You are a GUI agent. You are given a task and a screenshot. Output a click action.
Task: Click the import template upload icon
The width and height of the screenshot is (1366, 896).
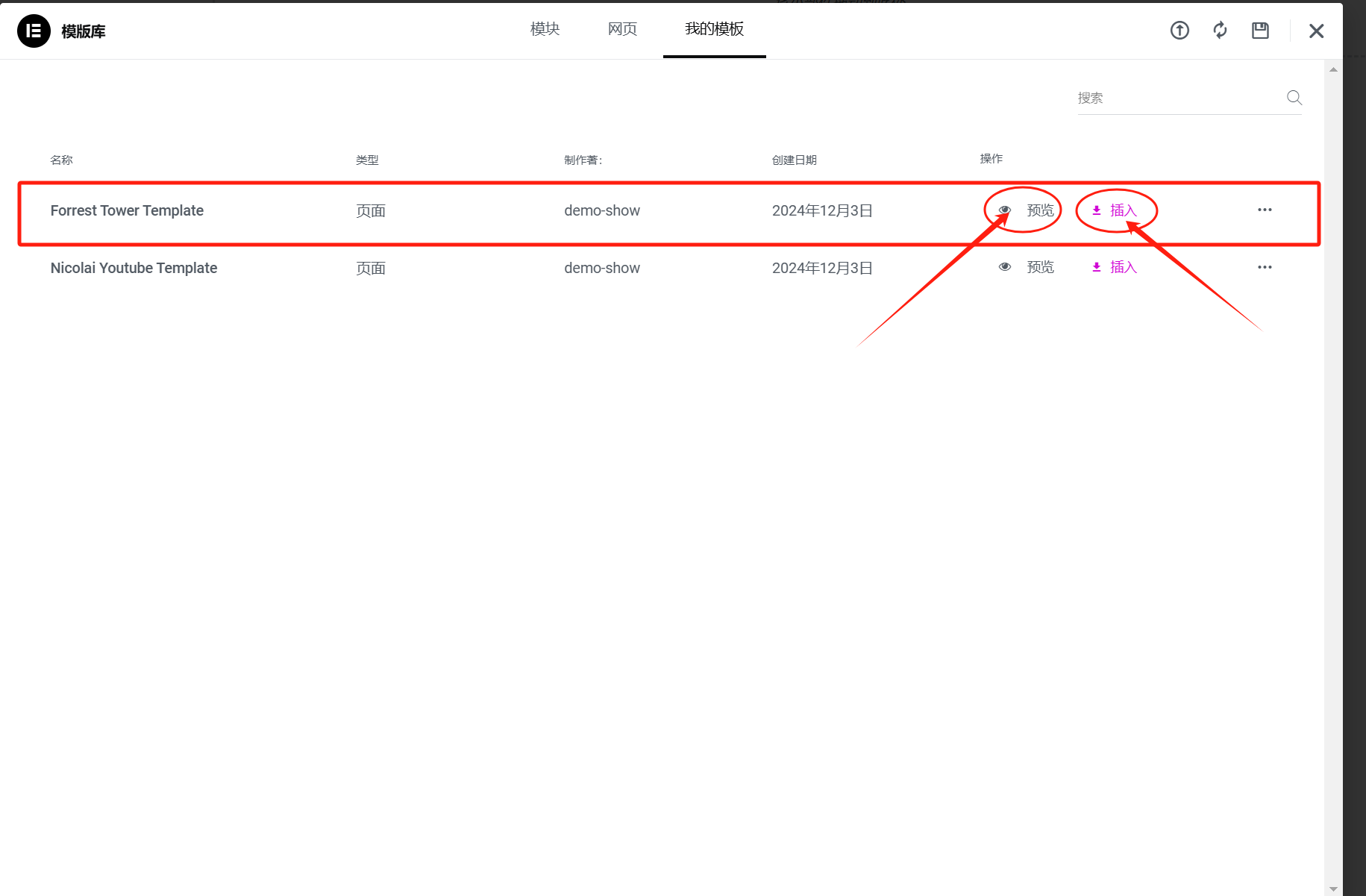(x=1179, y=30)
